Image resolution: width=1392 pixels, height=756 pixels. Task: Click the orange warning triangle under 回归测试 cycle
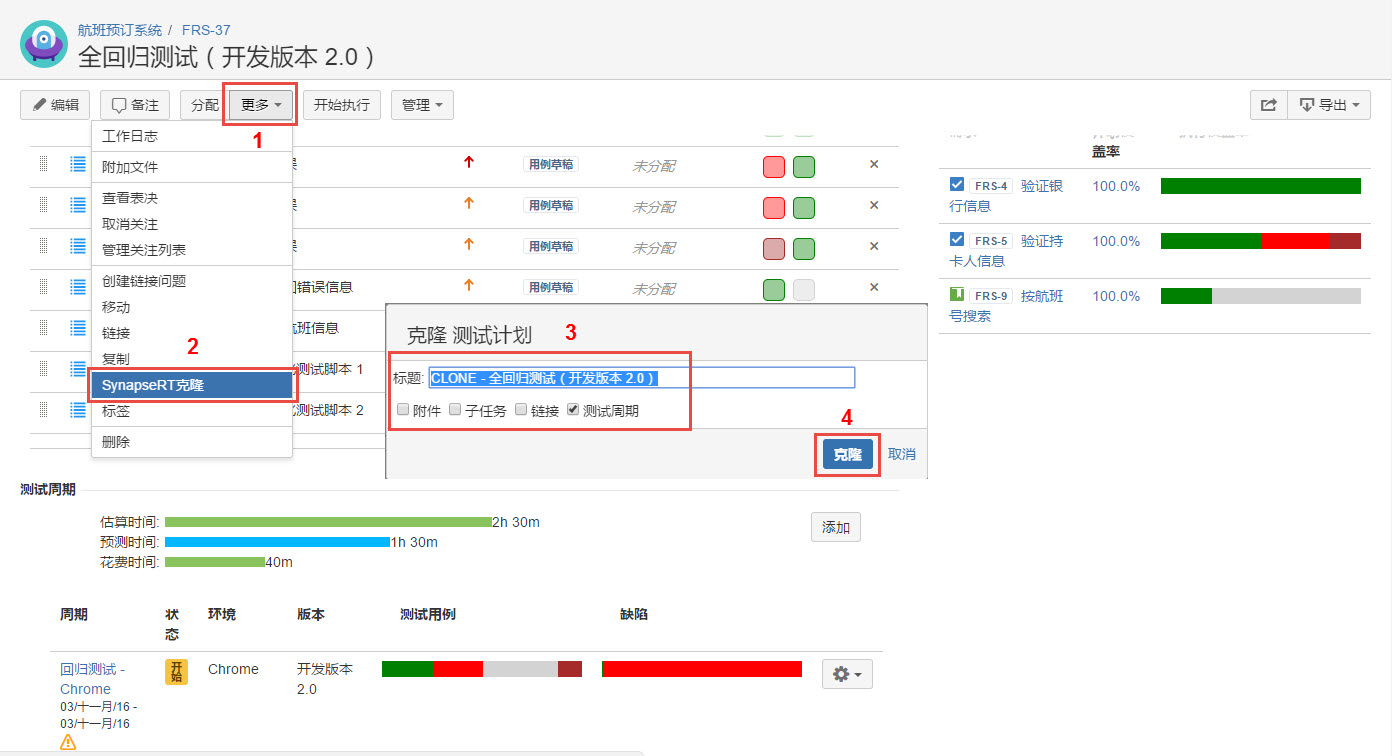68,742
